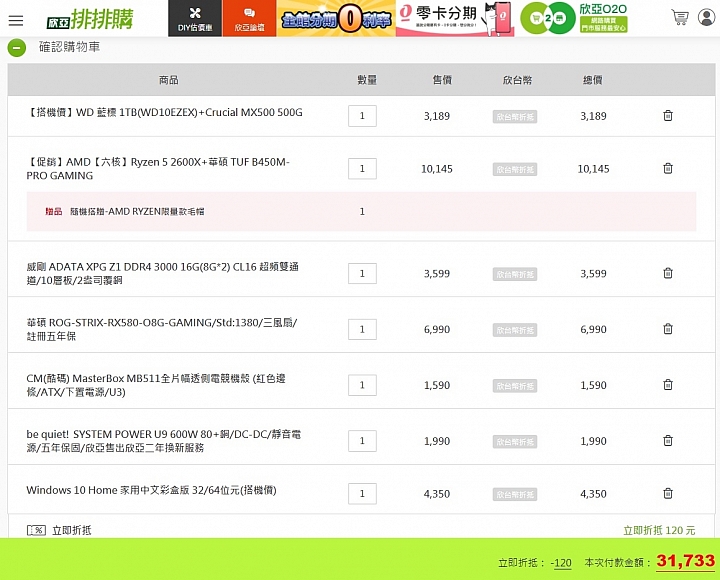The height and width of the screenshot is (580, 720).
Task: Open 威剛 ADATA XPG Z1 DDR4 product
Action: pyautogui.click(x=163, y=273)
